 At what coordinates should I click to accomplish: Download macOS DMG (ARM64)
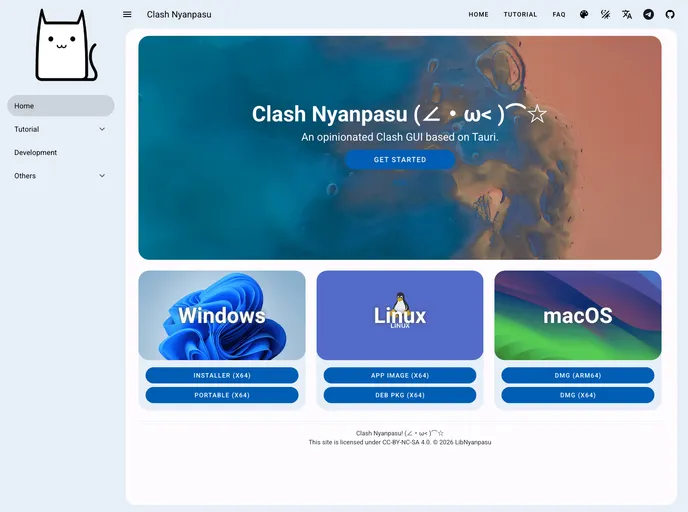click(578, 376)
